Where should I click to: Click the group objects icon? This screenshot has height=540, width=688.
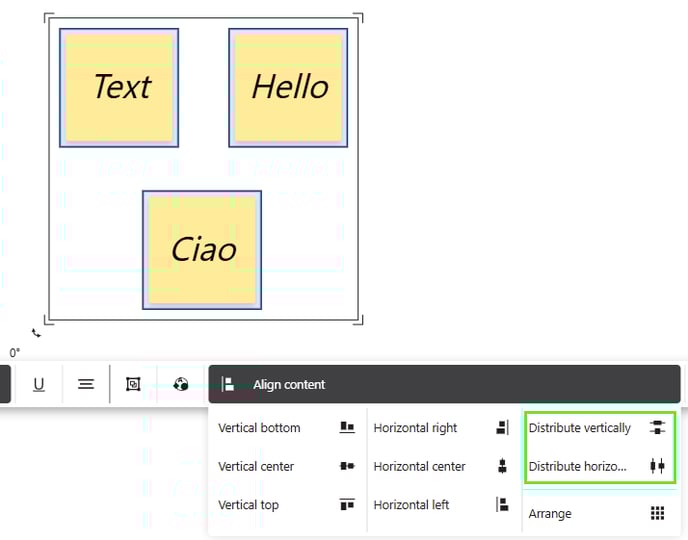133,384
